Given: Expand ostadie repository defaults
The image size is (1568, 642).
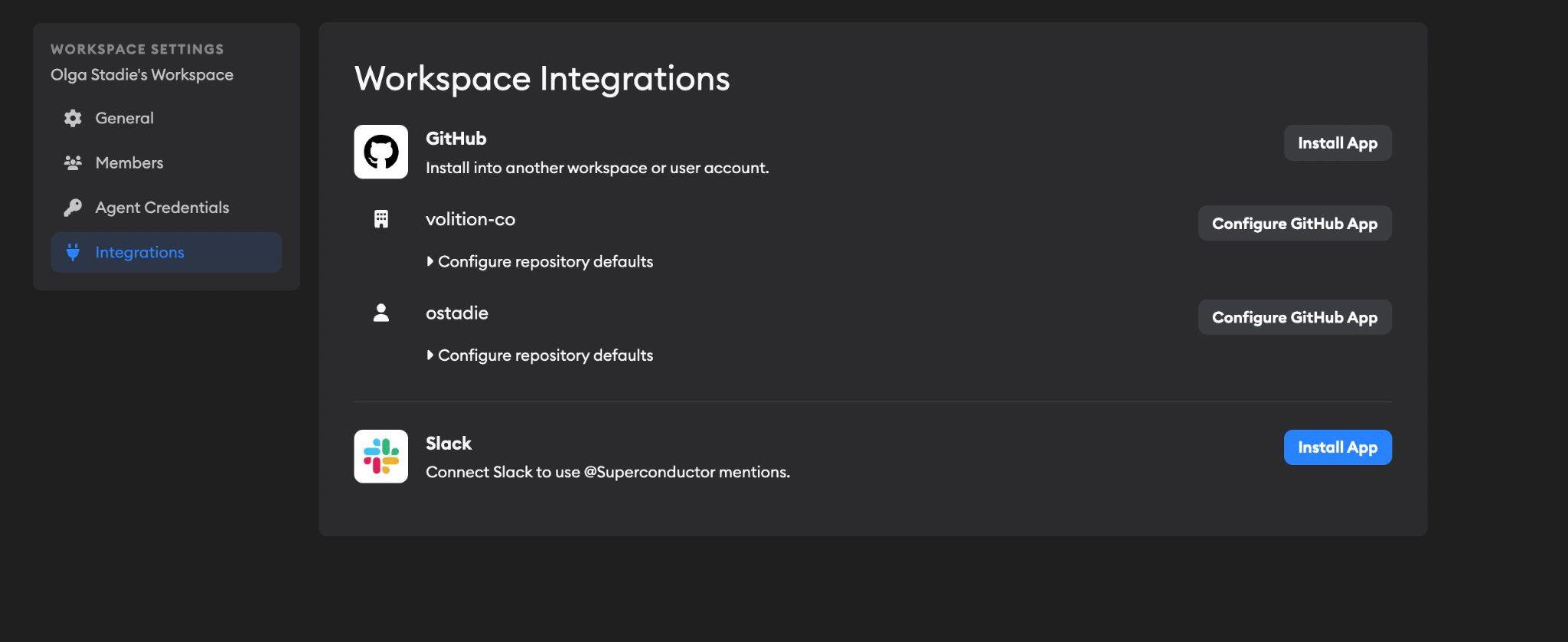Looking at the screenshot, I should 540,355.
